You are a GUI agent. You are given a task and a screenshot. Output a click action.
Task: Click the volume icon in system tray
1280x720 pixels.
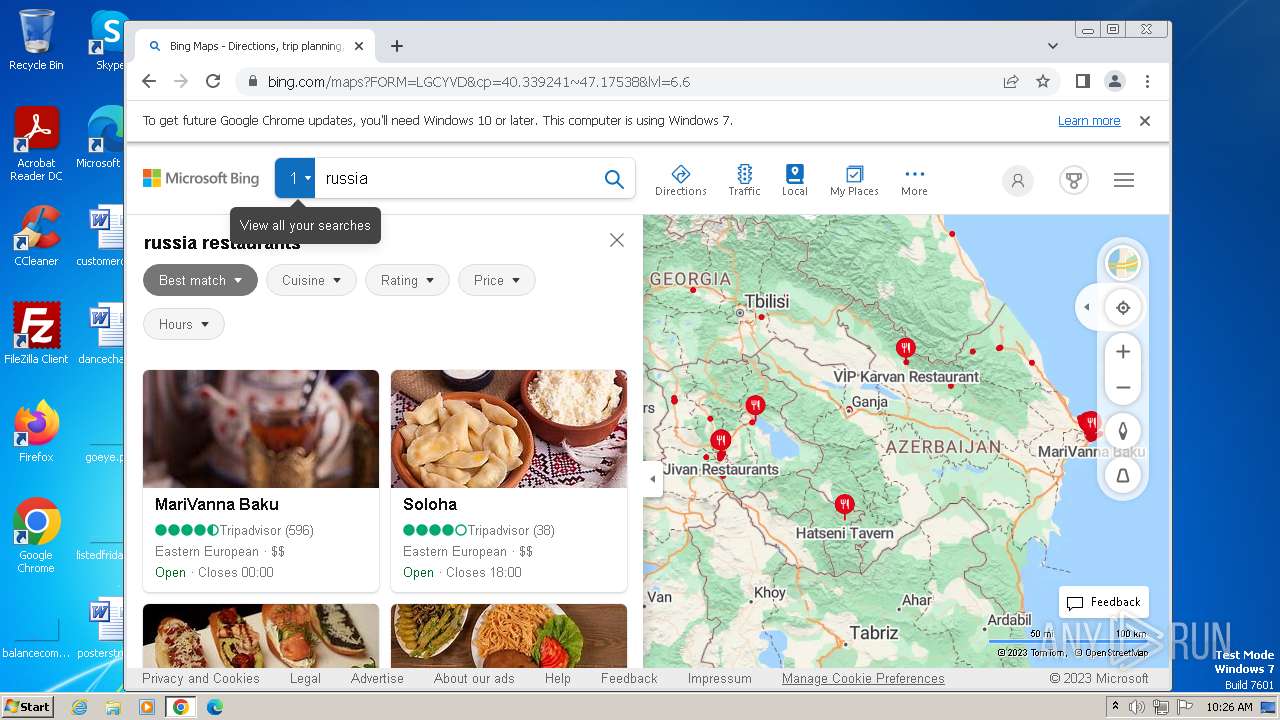(1137, 707)
